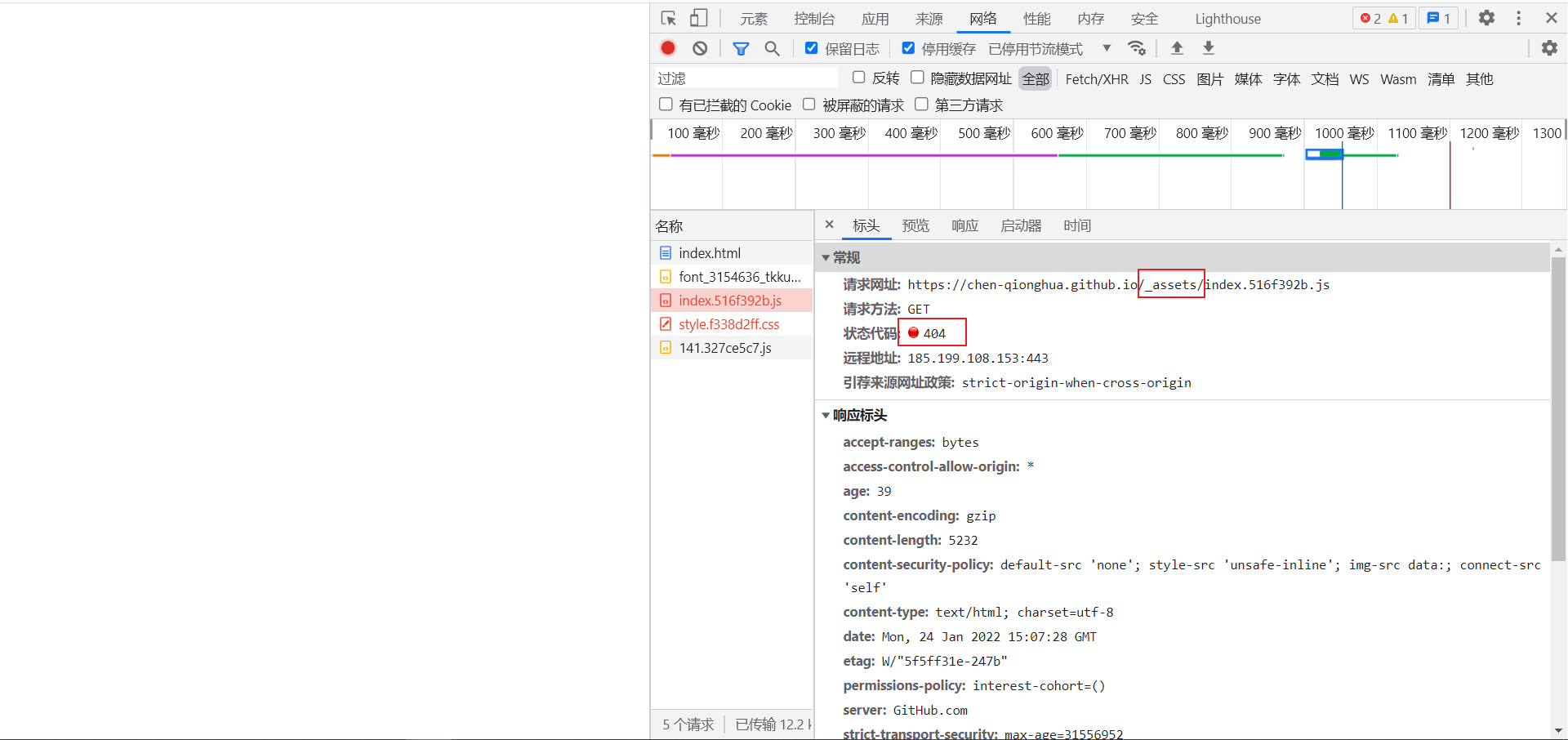Viewport: 1568px width, 740px height.
Task: Click the errors counter showing 2
Action: click(x=1371, y=18)
